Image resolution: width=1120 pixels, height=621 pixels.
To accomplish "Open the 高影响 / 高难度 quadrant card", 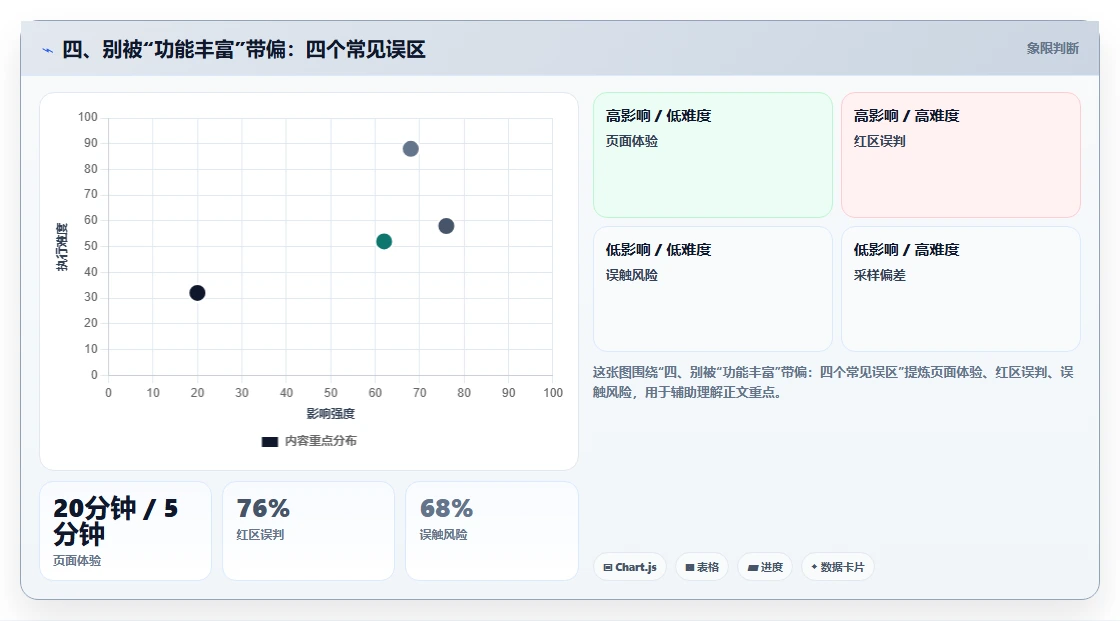I will (961, 155).
